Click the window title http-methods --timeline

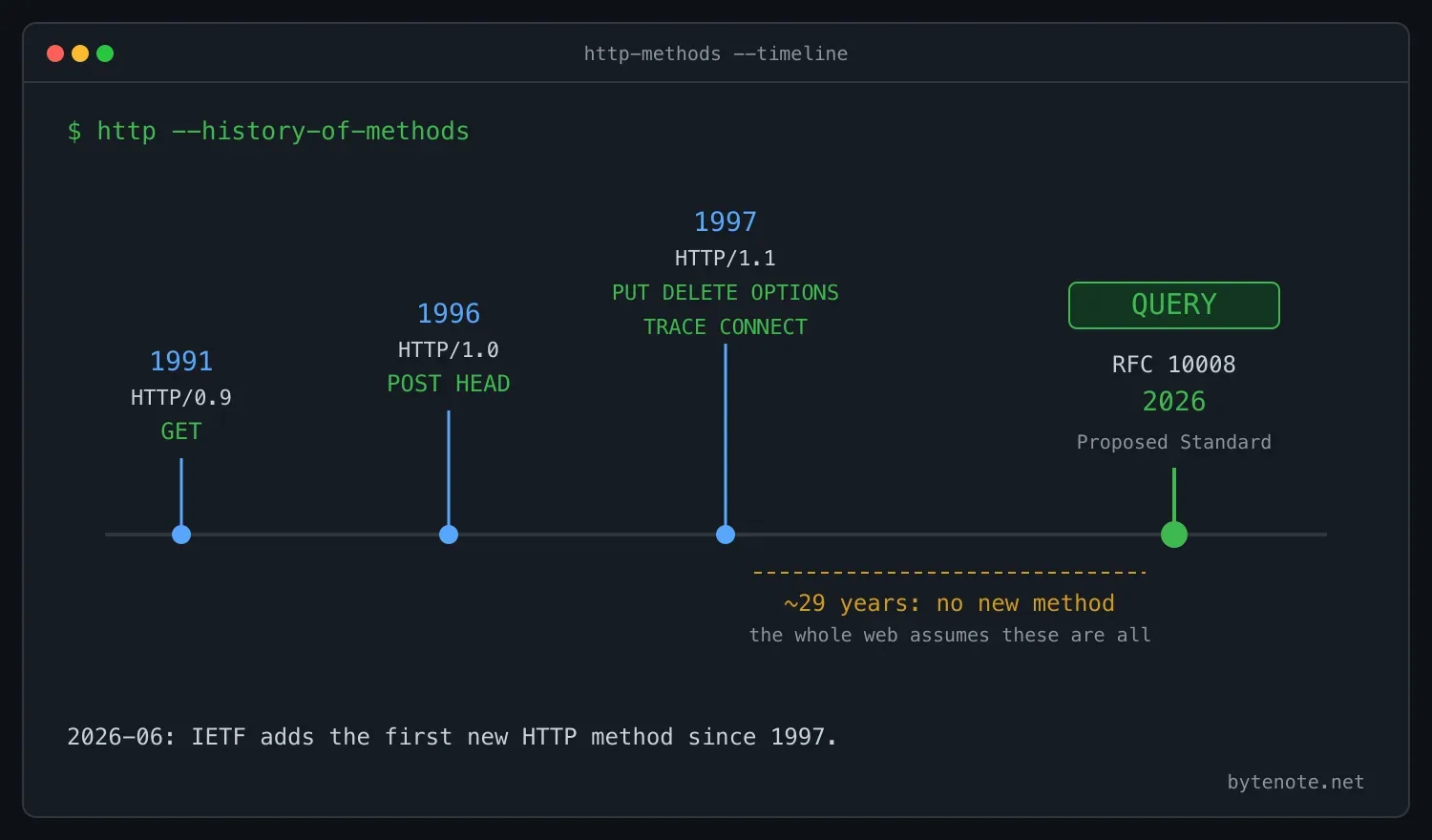click(716, 53)
